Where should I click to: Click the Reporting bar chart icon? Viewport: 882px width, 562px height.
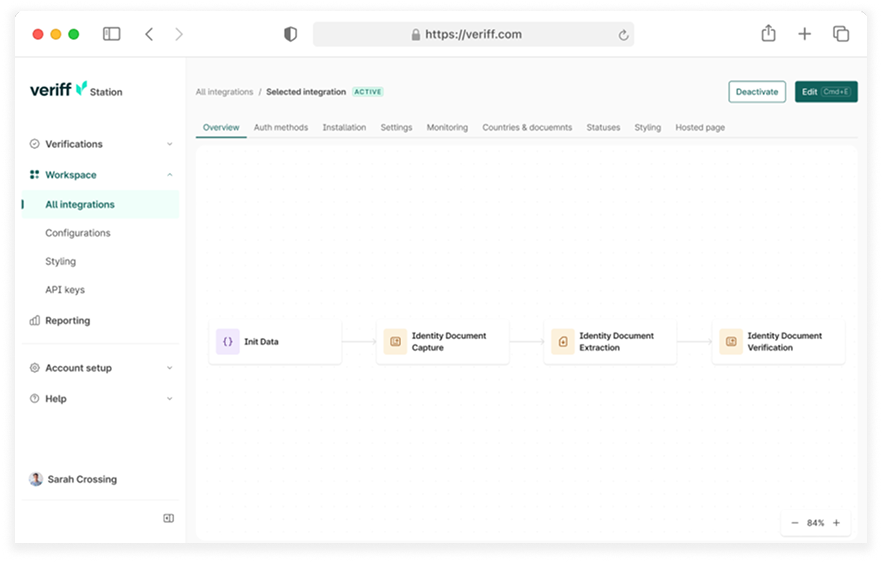(x=34, y=320)
